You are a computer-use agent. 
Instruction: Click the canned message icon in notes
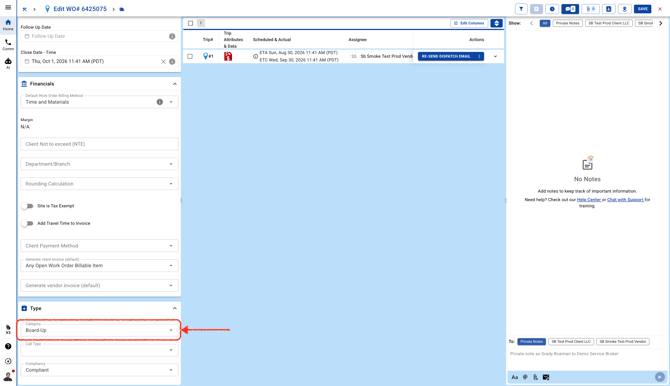point(546,377)
